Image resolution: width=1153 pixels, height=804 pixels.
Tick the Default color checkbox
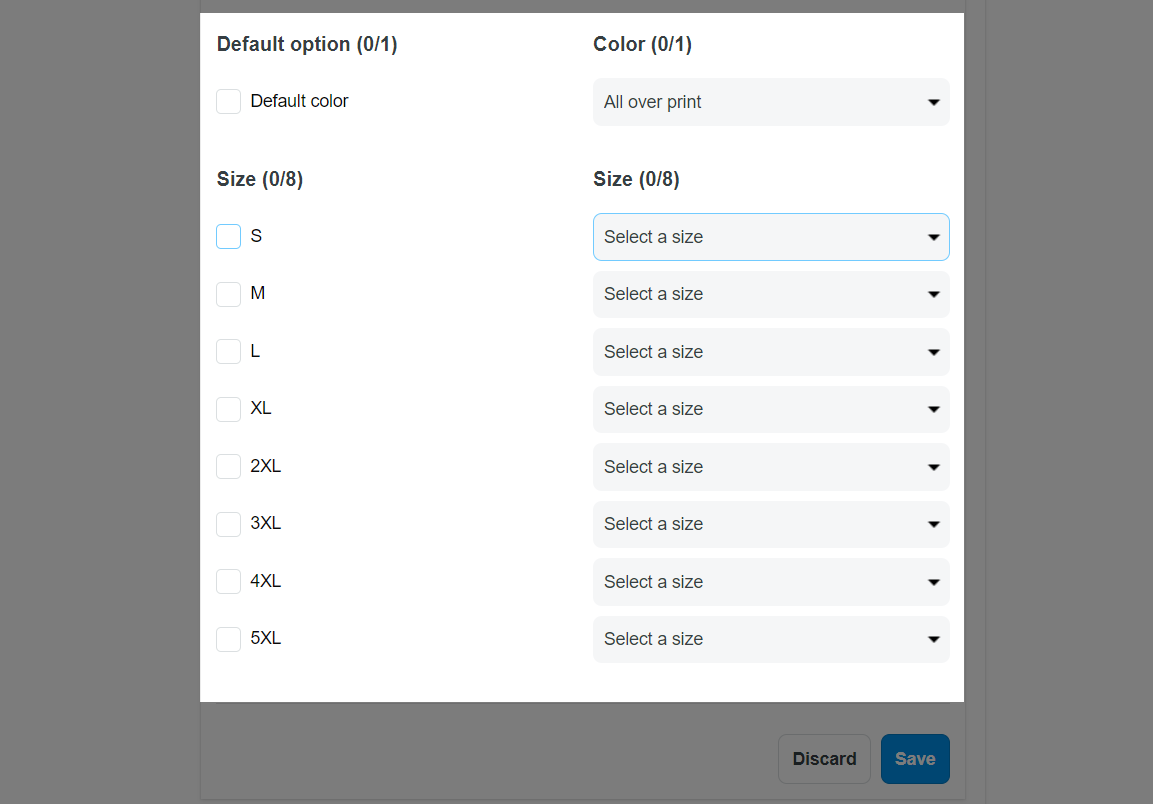[x=229, y=102]
